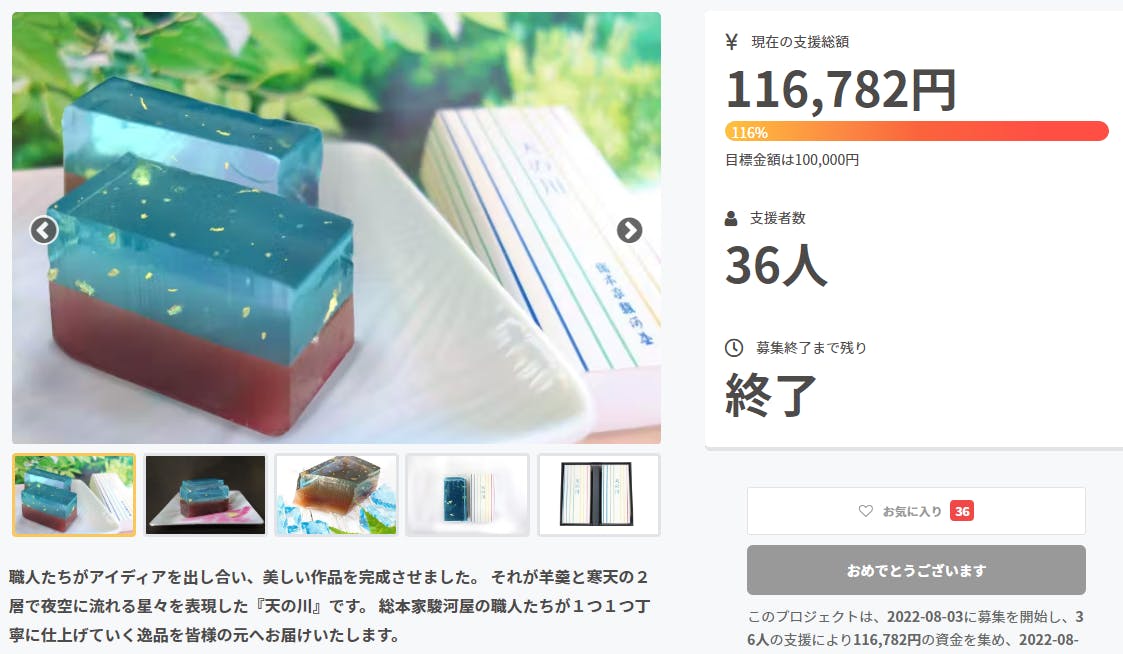Screen dimensions: 1123x654
Task: Click the orange 116% funding progress bar
Action: pos(917,132)
